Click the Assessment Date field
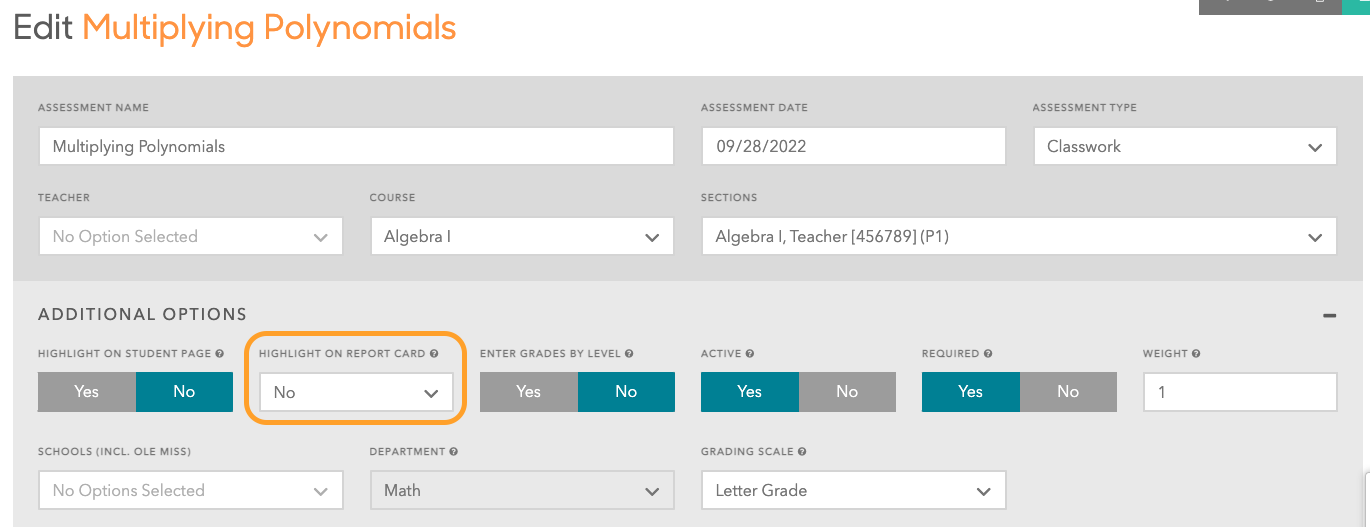 pos(853,147)
